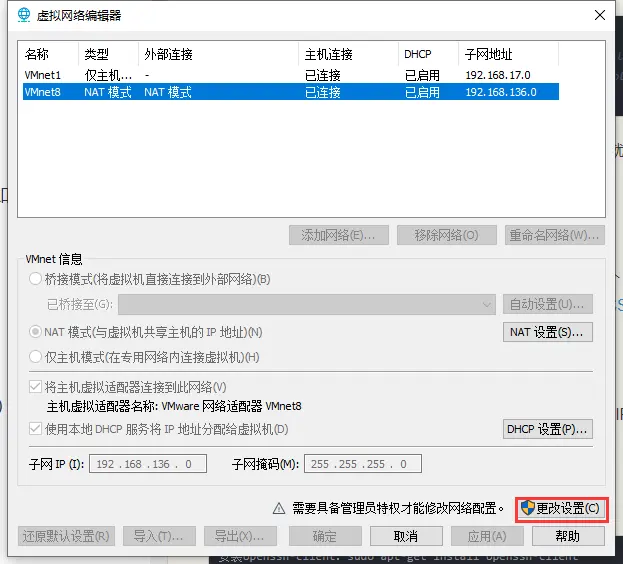Click the 取消 button
Screen dimensions: 623x564
coord(405,536)
